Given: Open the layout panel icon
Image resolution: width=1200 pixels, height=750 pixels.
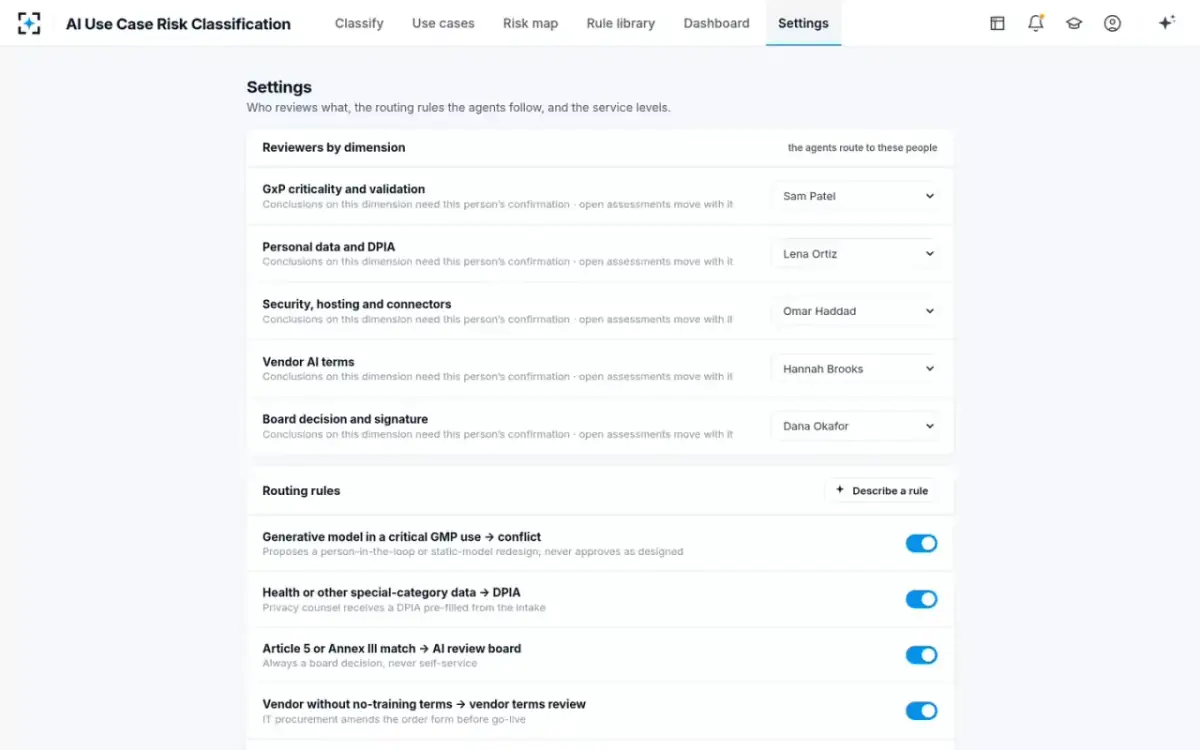Looking at the screenshot, I should coord(997,23).
